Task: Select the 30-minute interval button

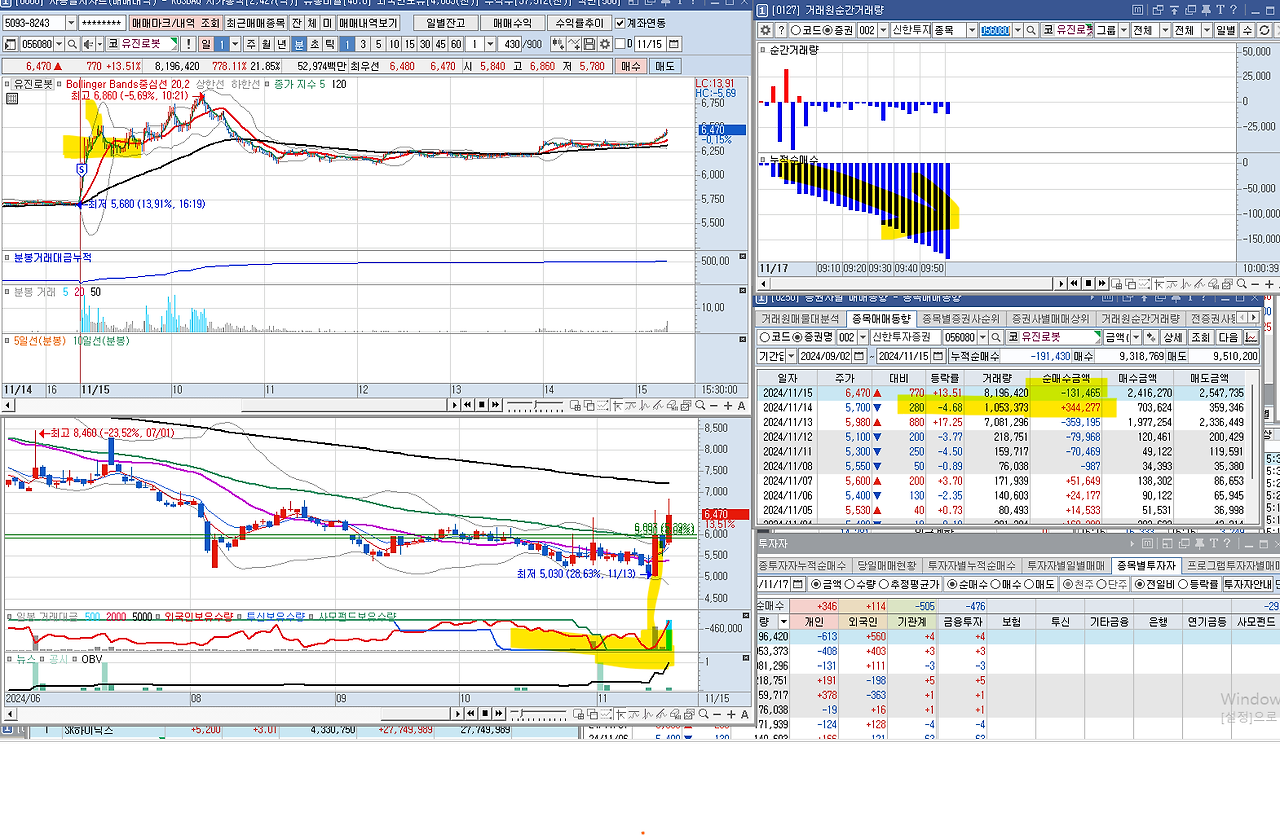Action: tap(425, 44)
